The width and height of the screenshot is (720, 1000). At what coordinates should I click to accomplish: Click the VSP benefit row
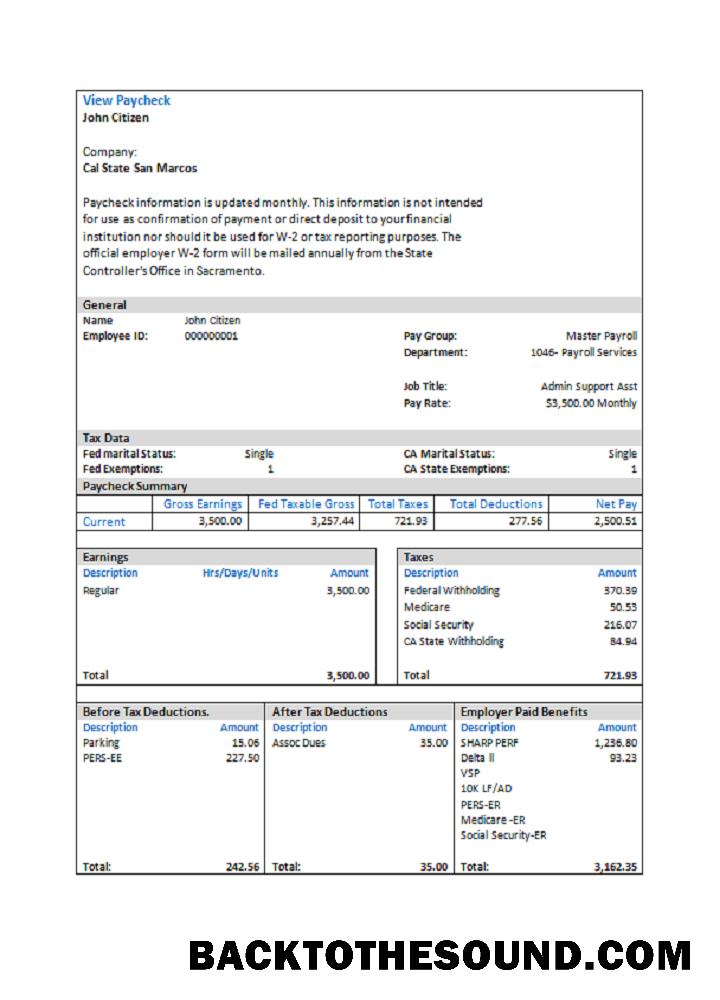pos(470,773)
